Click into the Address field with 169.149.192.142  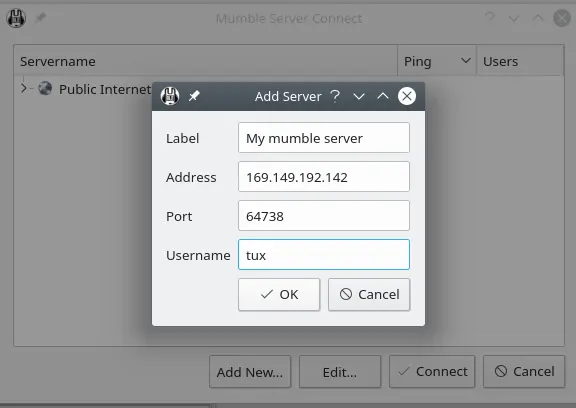point(324,177)
